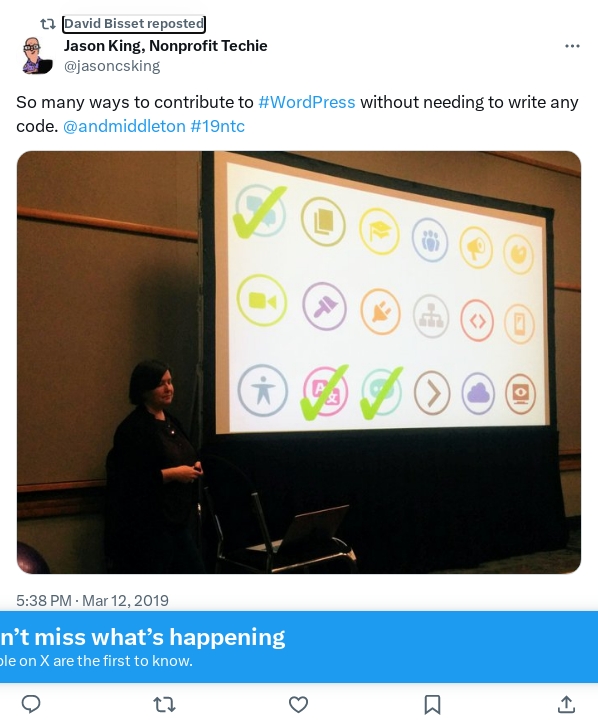Click the tweet body text about contributing
Image resolution: width=598 pixels, height=720 pixels.
pyautogui.click(x=297, y=114)
